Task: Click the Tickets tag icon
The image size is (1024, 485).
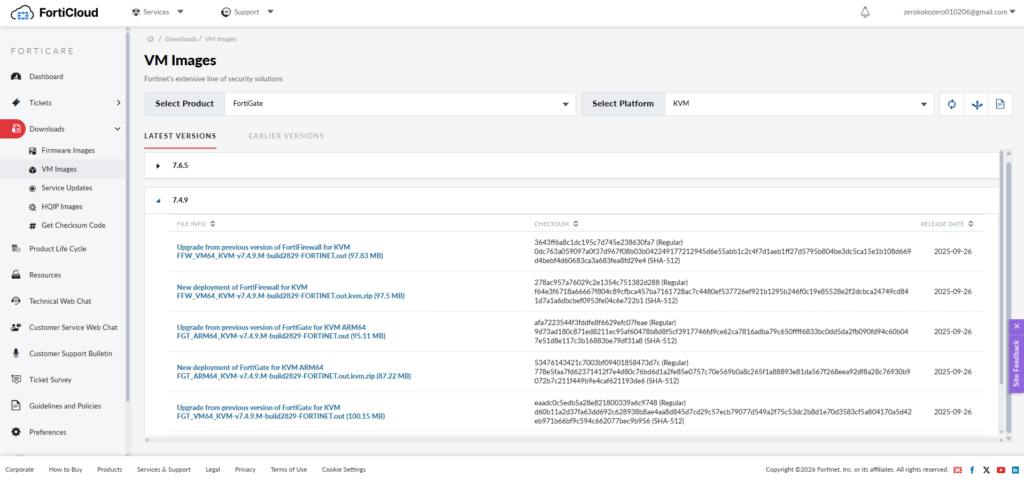Action: (x=16, y=102)
